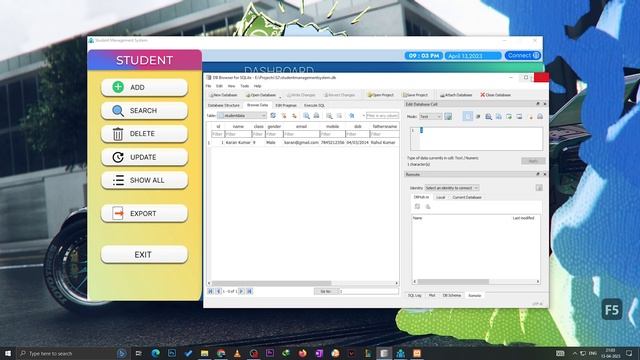
Task: Switch to Execute SQL tab
Action: coord(314,105)
